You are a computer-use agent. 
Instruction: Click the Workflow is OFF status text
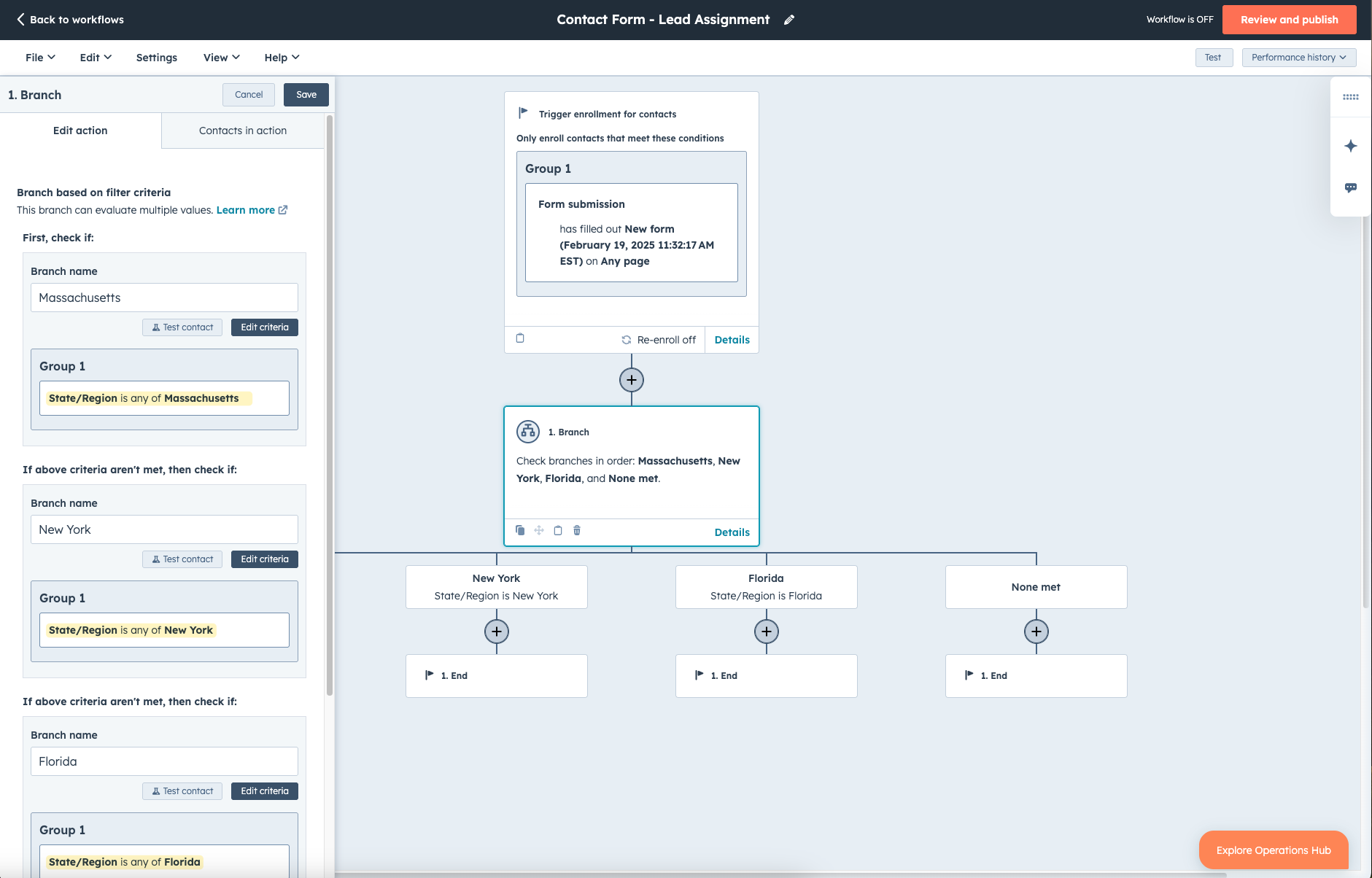tap(1179, 20)
